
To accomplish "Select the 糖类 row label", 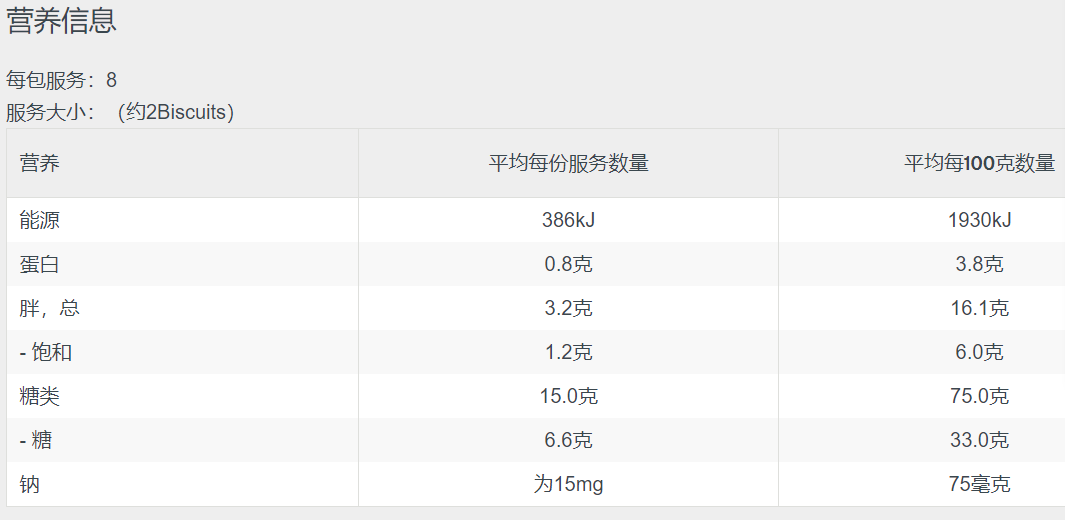I will coord(40,396).
